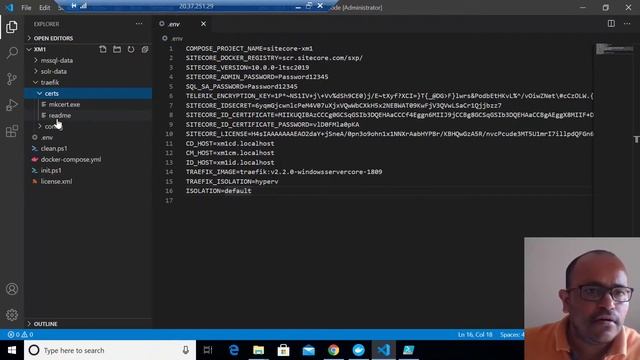Open the File menu
This screenshot has height=360, width=640.
tap(26, 7)
